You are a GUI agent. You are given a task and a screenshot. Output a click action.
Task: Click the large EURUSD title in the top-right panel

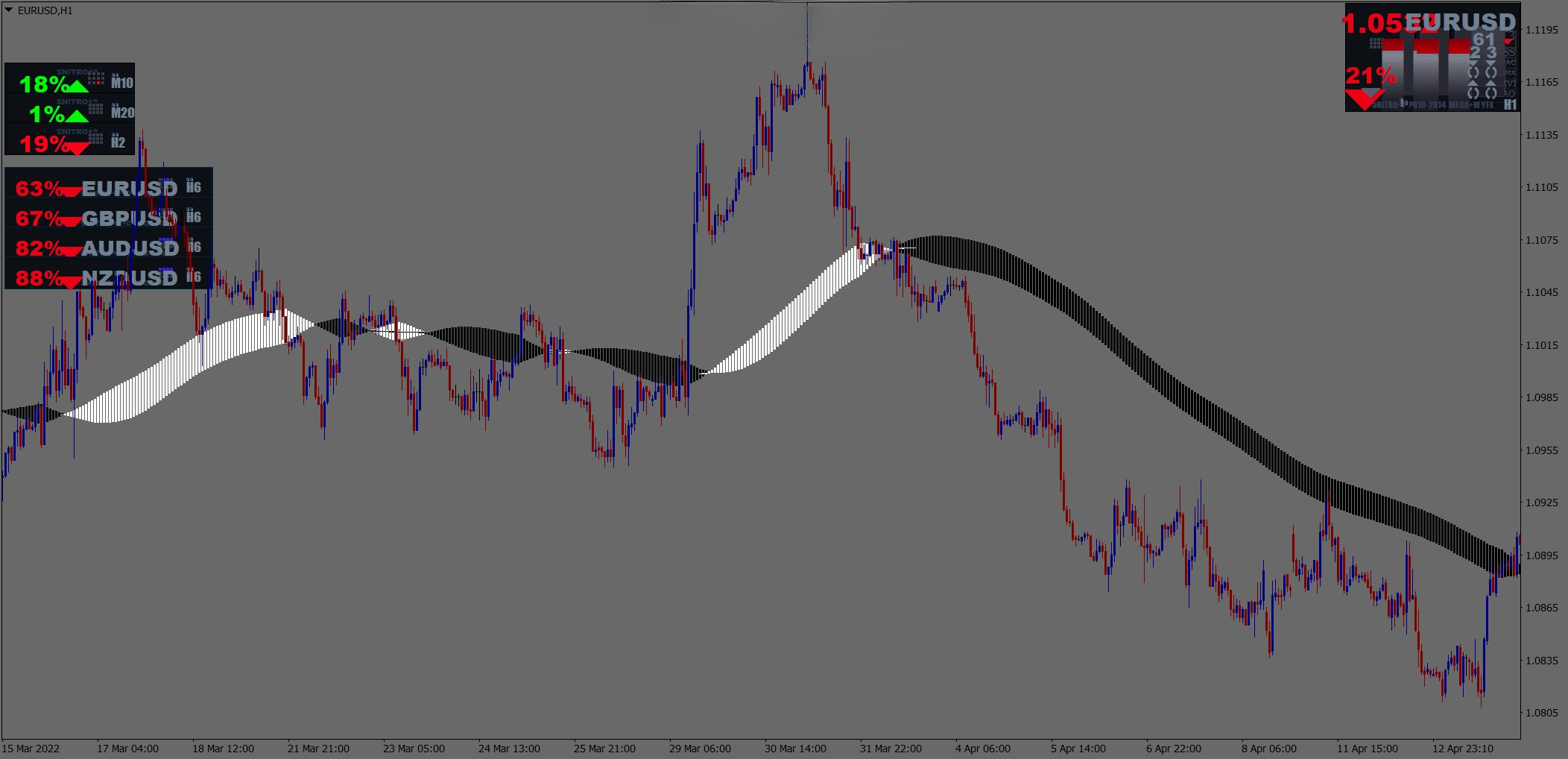[x=1460, y=22]
